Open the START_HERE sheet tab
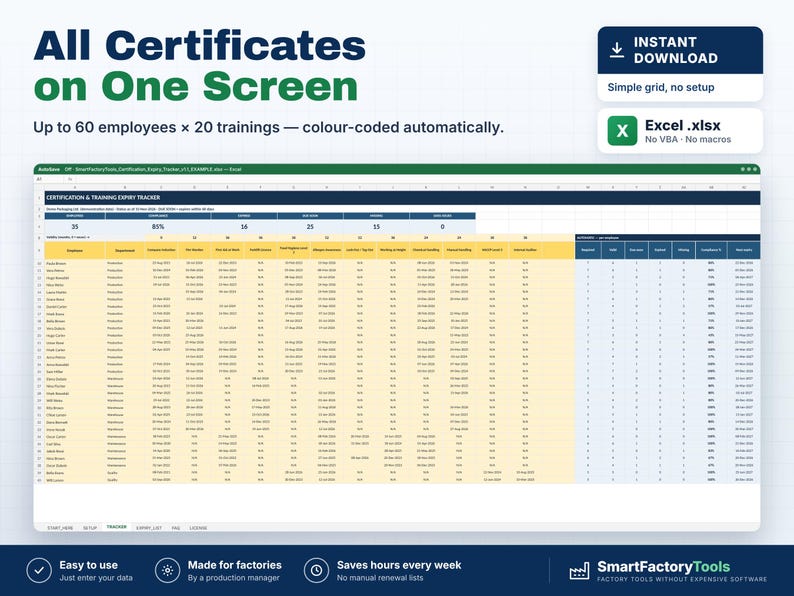This screenshot has height=596, width=794. [60, 528]
